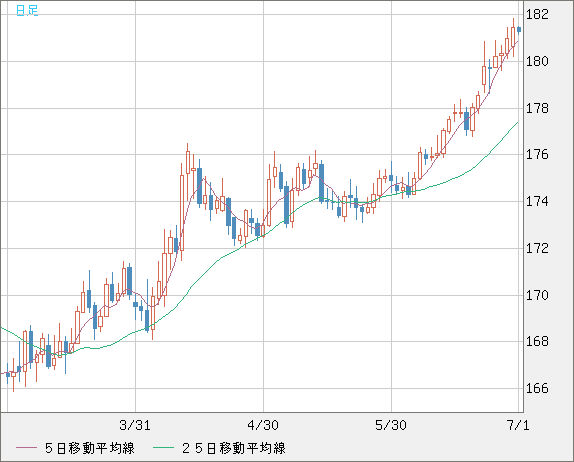
Task: Click the 3/31 date label
Action: (x=135, y=425)
